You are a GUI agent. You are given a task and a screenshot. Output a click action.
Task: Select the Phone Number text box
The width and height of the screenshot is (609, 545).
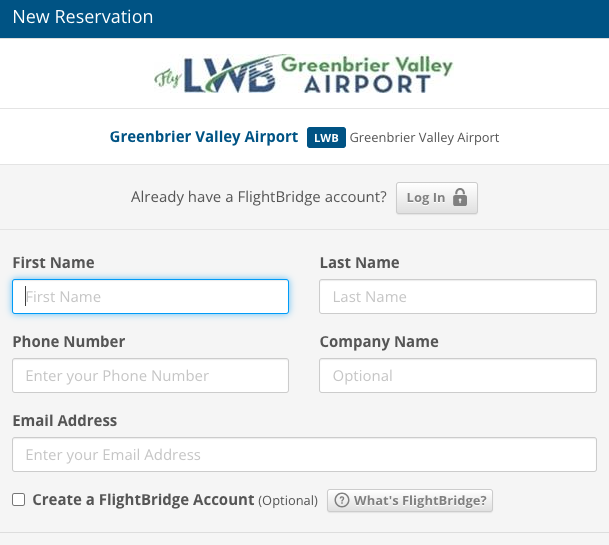coord(151,376)
